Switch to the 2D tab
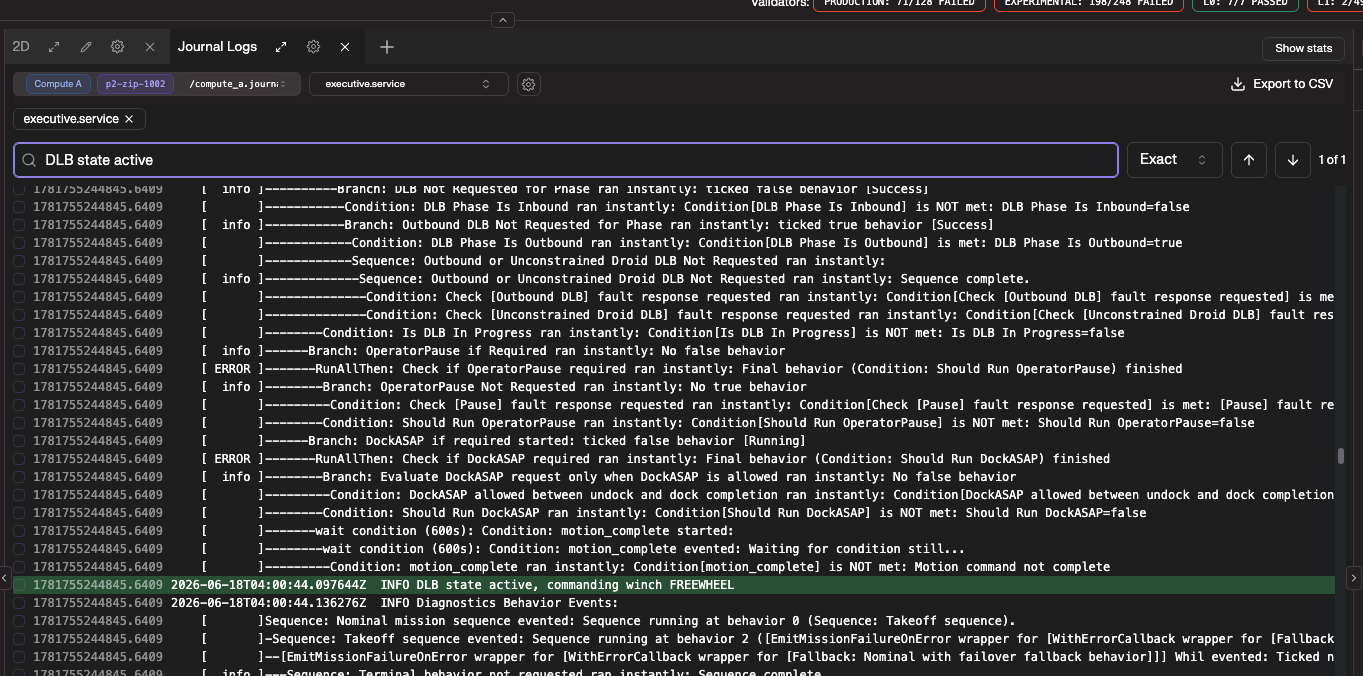The height and width of the screenshot is (676, 1363). coord(21,47)
